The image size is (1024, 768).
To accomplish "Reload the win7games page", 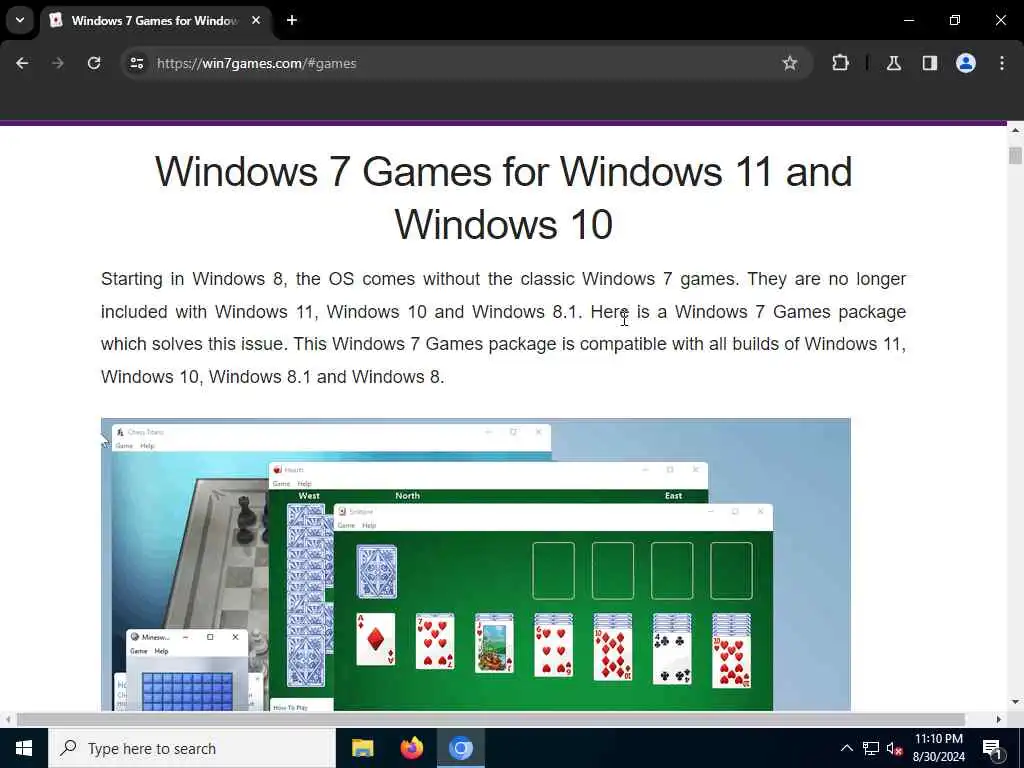I will pos(94,63).
